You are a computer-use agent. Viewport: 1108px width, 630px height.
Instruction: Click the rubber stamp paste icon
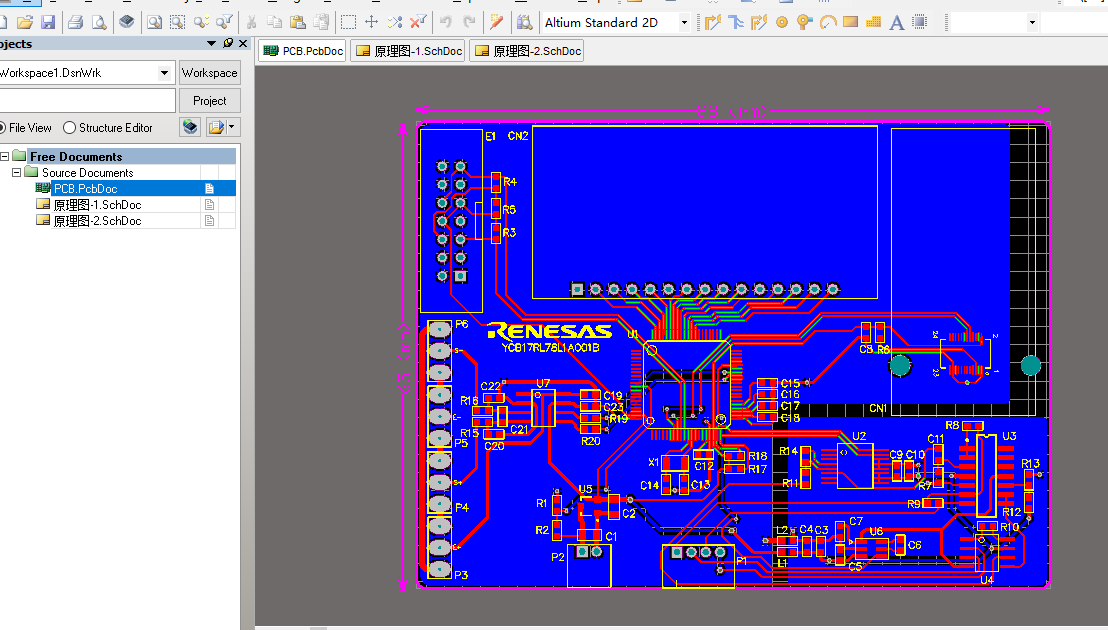tap(322, 23)
